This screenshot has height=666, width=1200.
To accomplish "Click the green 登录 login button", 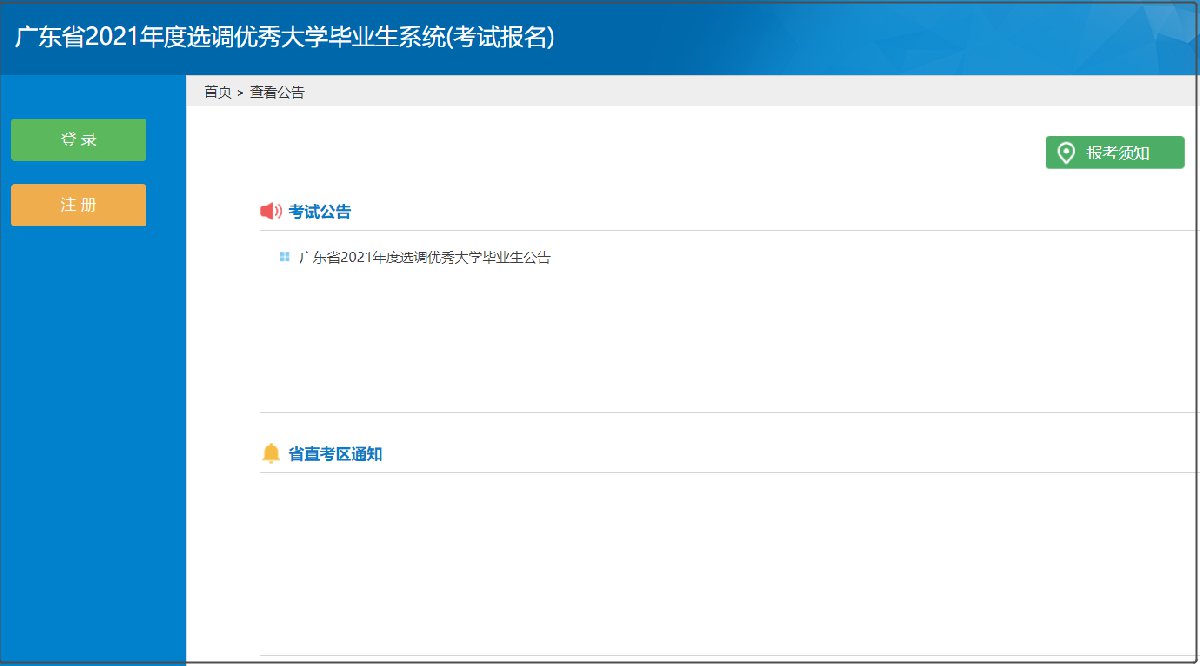I will pos(78,140).
